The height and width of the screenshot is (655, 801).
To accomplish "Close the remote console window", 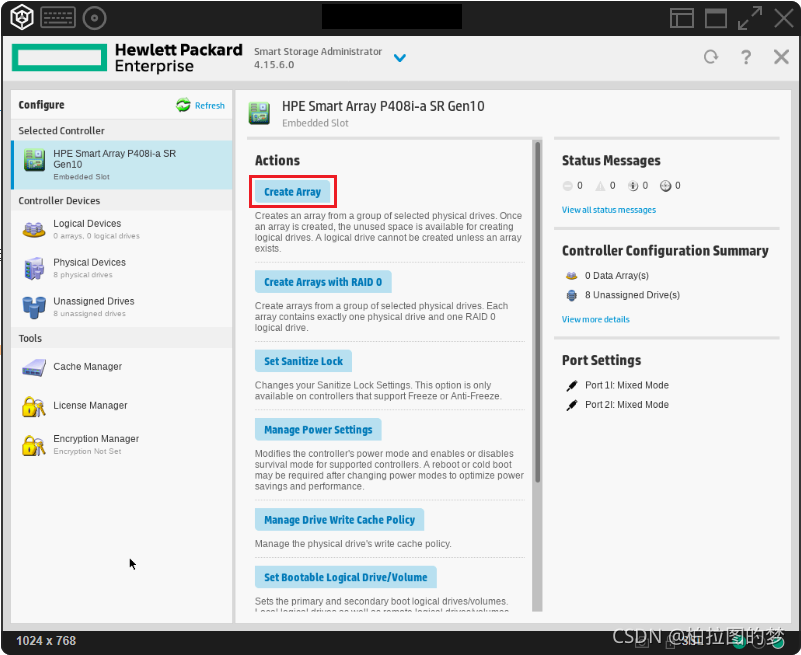I will coord(784,18).
